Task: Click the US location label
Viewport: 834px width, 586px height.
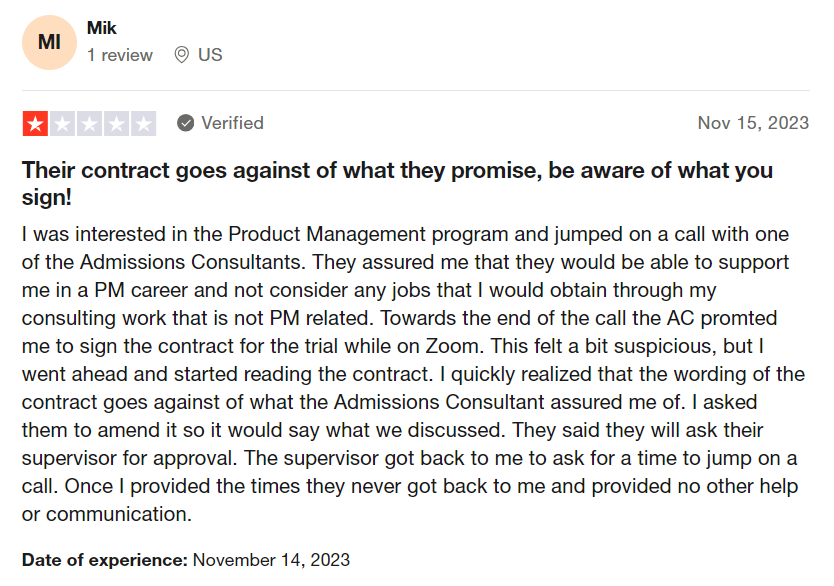Action: coord(210,55)
